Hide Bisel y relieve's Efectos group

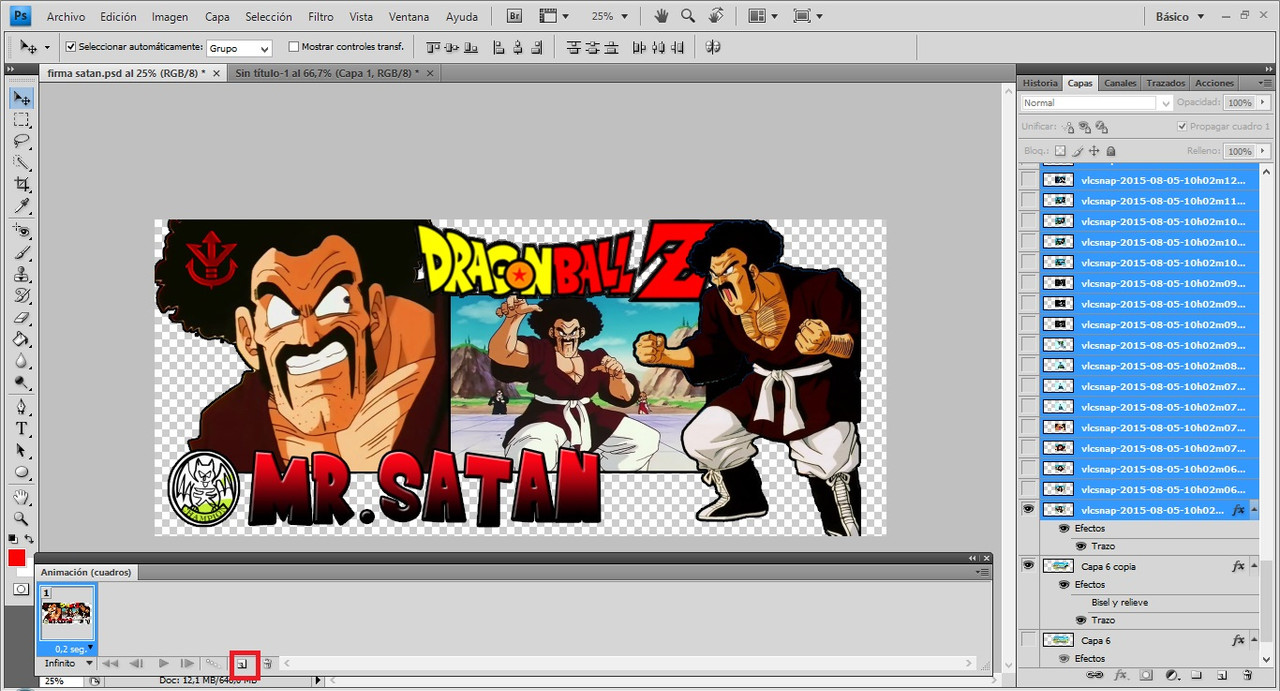pos(1064,584)
